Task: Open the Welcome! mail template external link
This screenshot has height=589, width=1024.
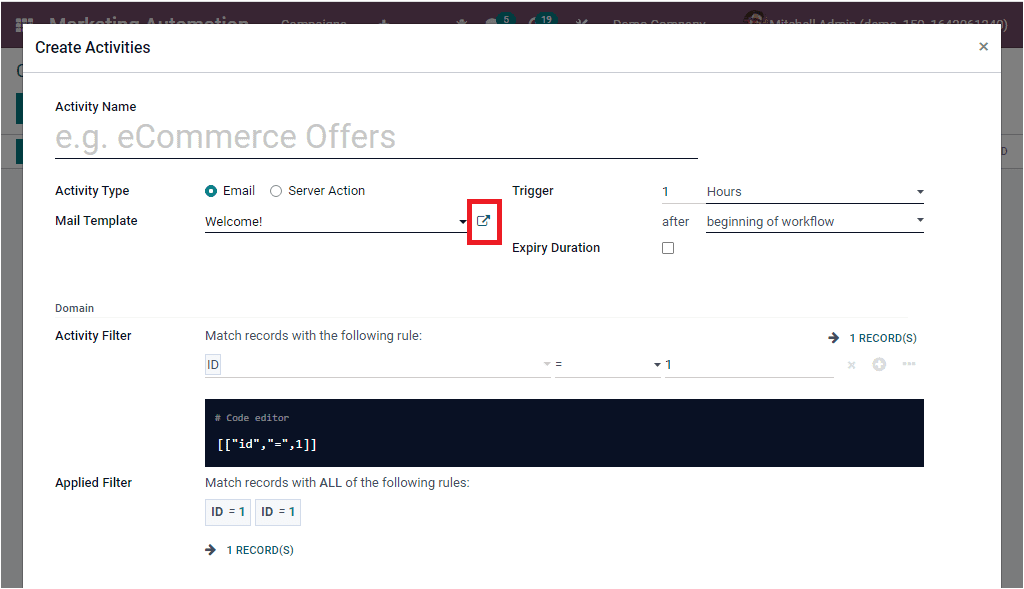Action: point(483,221)
